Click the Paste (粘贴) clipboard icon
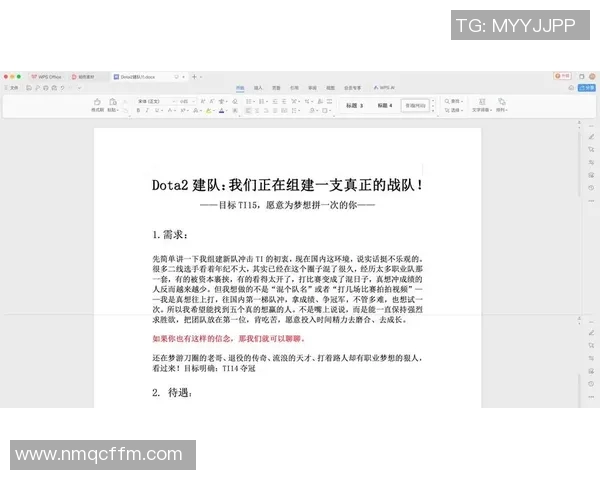The height and width of the screenshot is (480, 600). pos(113,102)
